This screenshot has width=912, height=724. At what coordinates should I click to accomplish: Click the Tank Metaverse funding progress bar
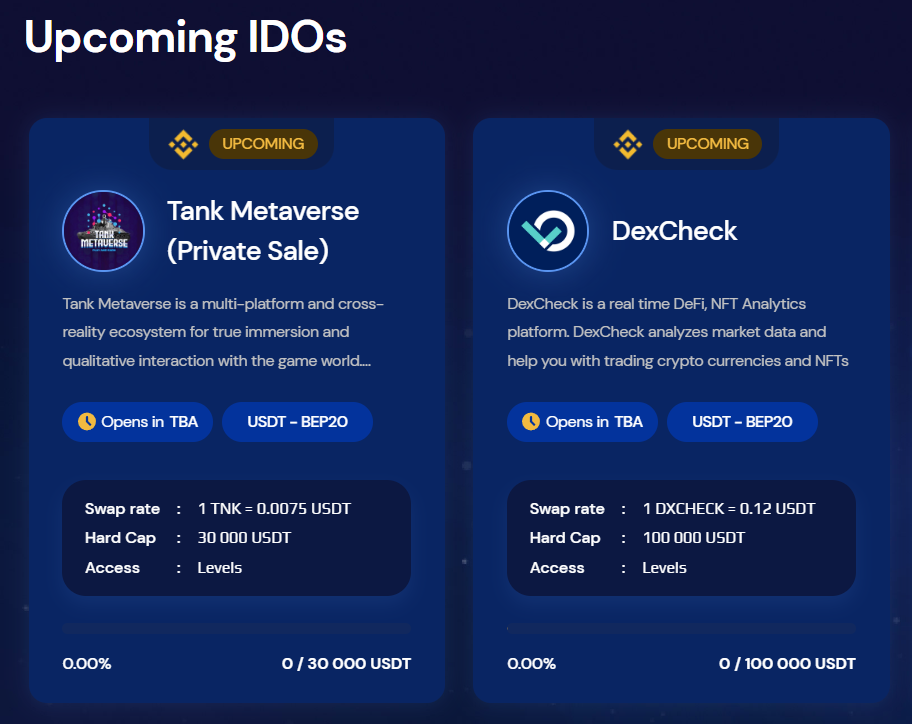click(x=236, y=629)
